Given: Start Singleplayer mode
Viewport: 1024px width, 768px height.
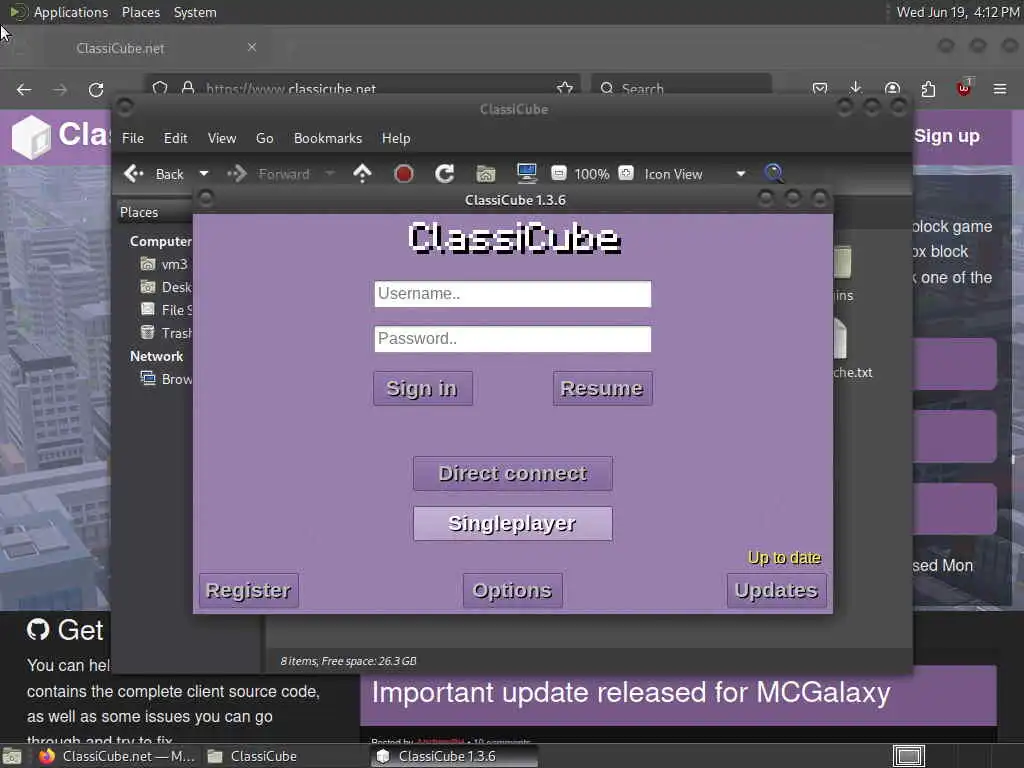Looking at the screenshot, I should 513,524.
